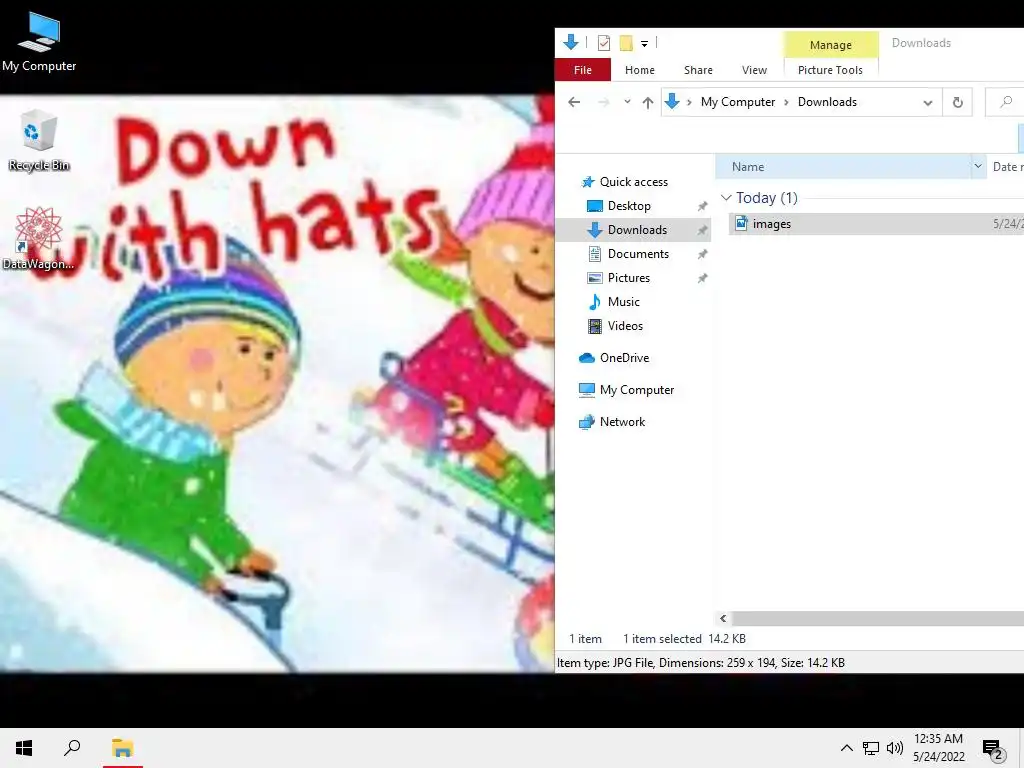1024x768 pixels.
Task: Click My Computer in the address path
Action: click(x=738, y=102)
